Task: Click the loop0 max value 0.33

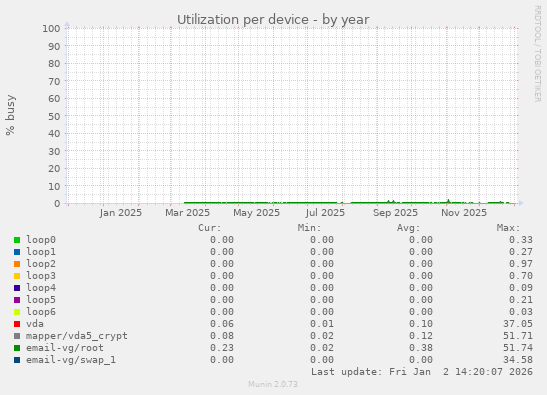Action: click(x=521, y=240)
